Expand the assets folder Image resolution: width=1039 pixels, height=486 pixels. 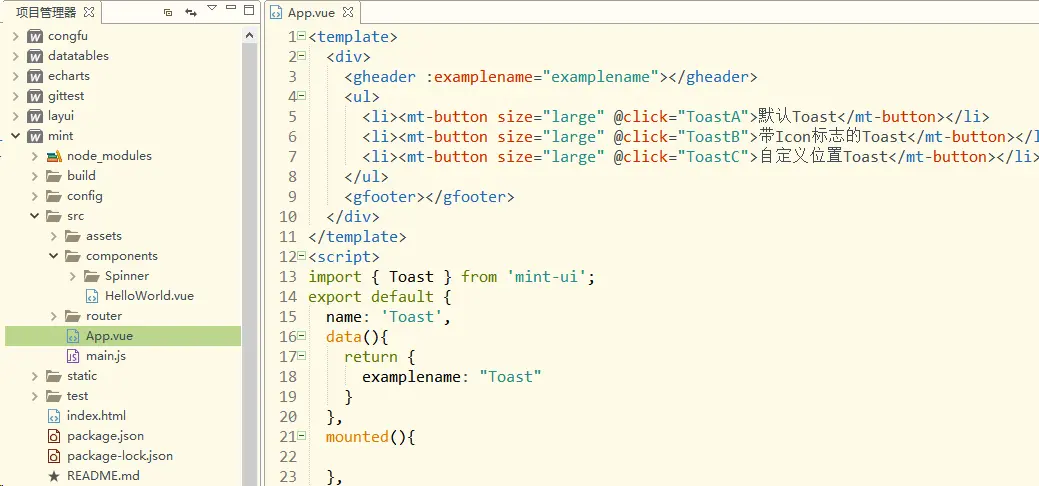coord(54,236)
